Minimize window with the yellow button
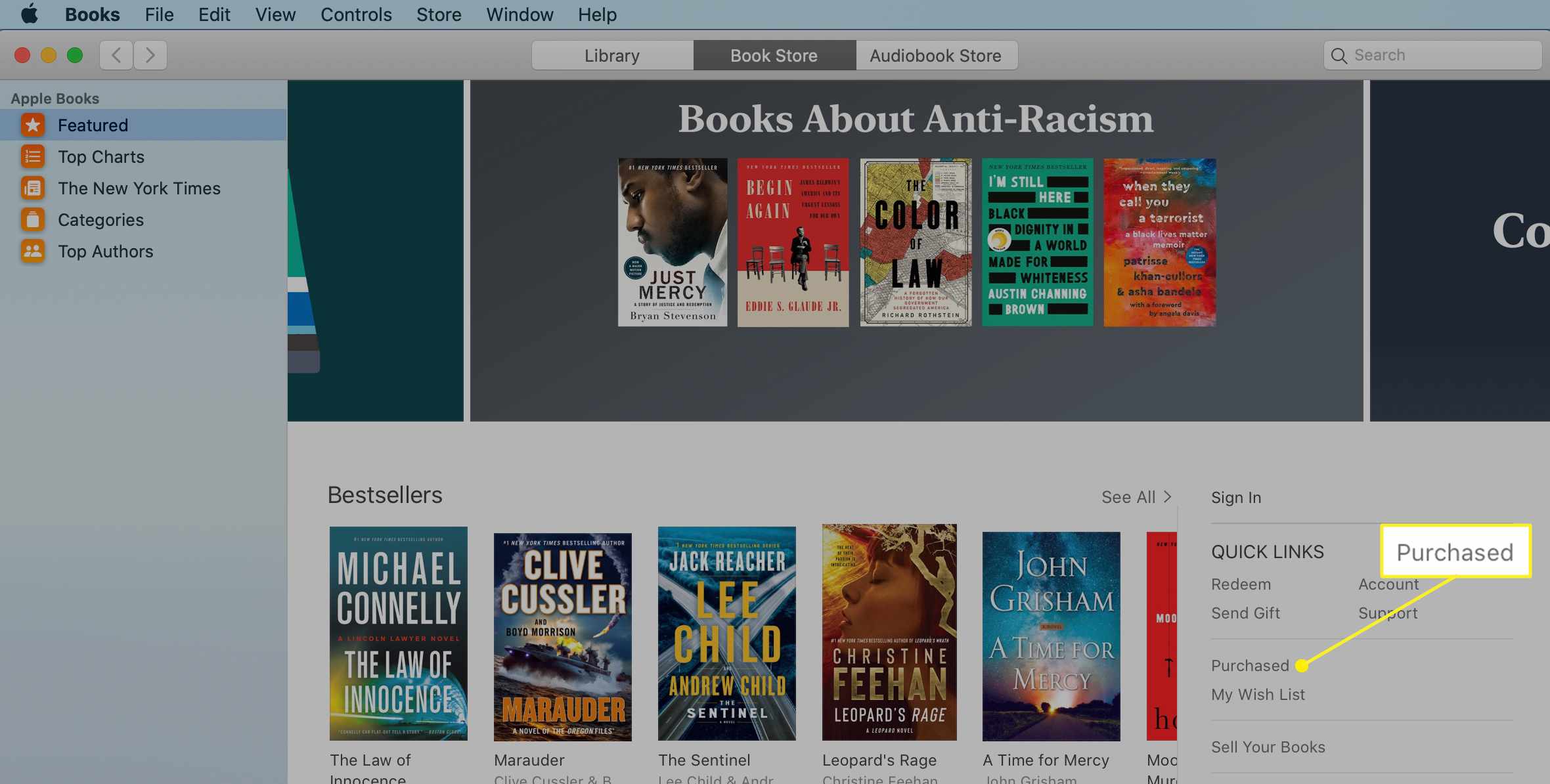The width and height of the screenshot is (1550, 784). click(x=49, y=55)
